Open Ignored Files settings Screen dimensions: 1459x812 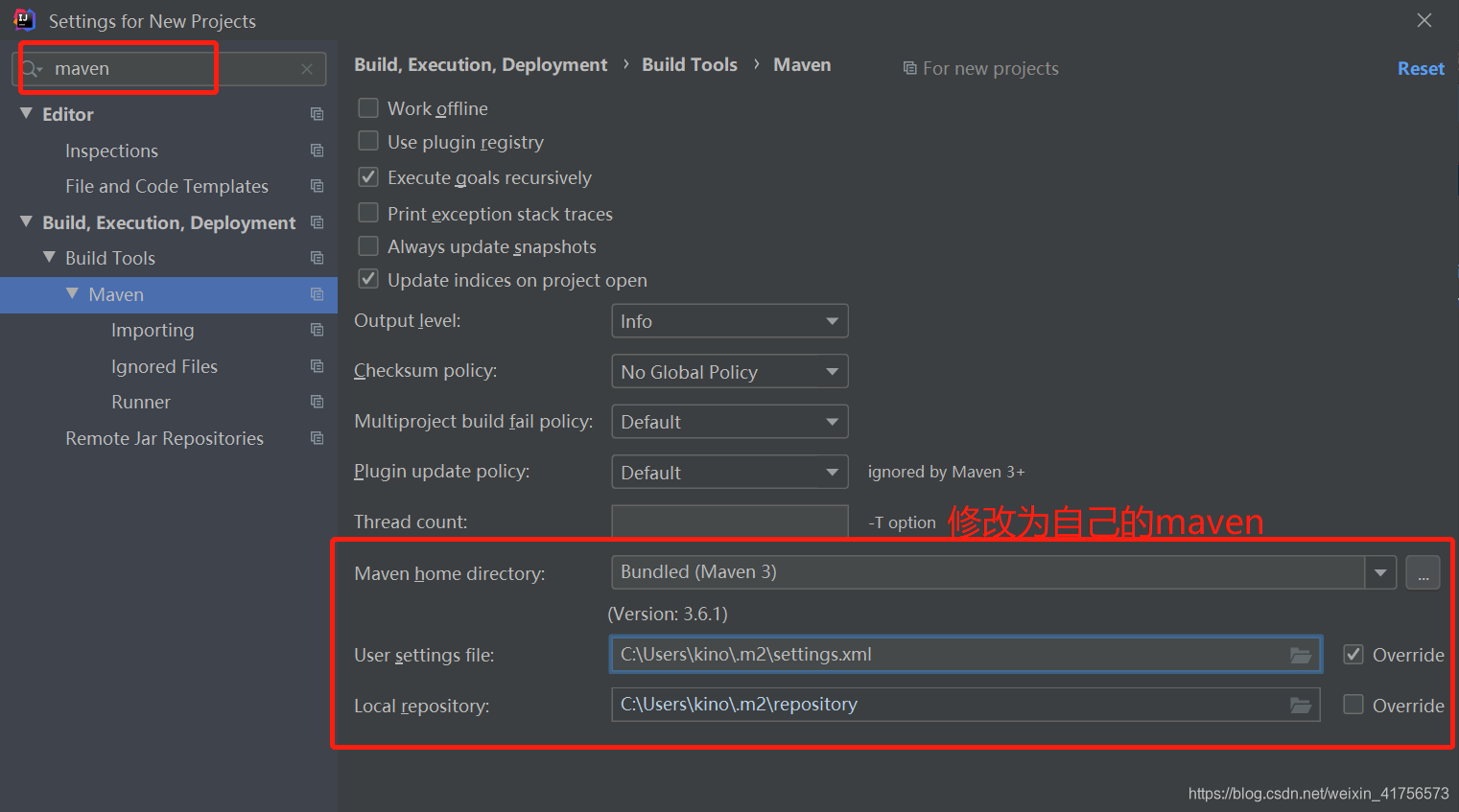pos(164,366)
